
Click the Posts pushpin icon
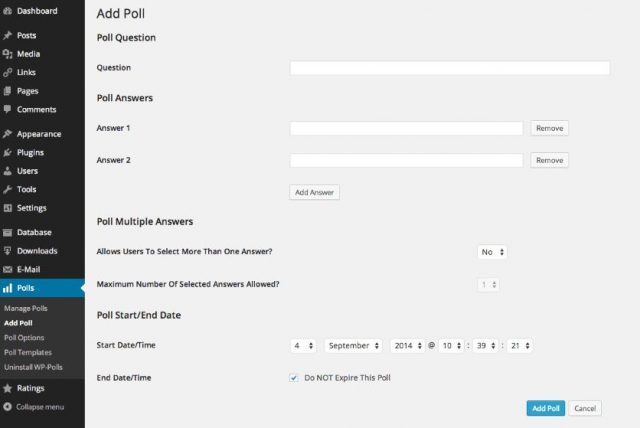pyautogui.click(x=7, y=35)
